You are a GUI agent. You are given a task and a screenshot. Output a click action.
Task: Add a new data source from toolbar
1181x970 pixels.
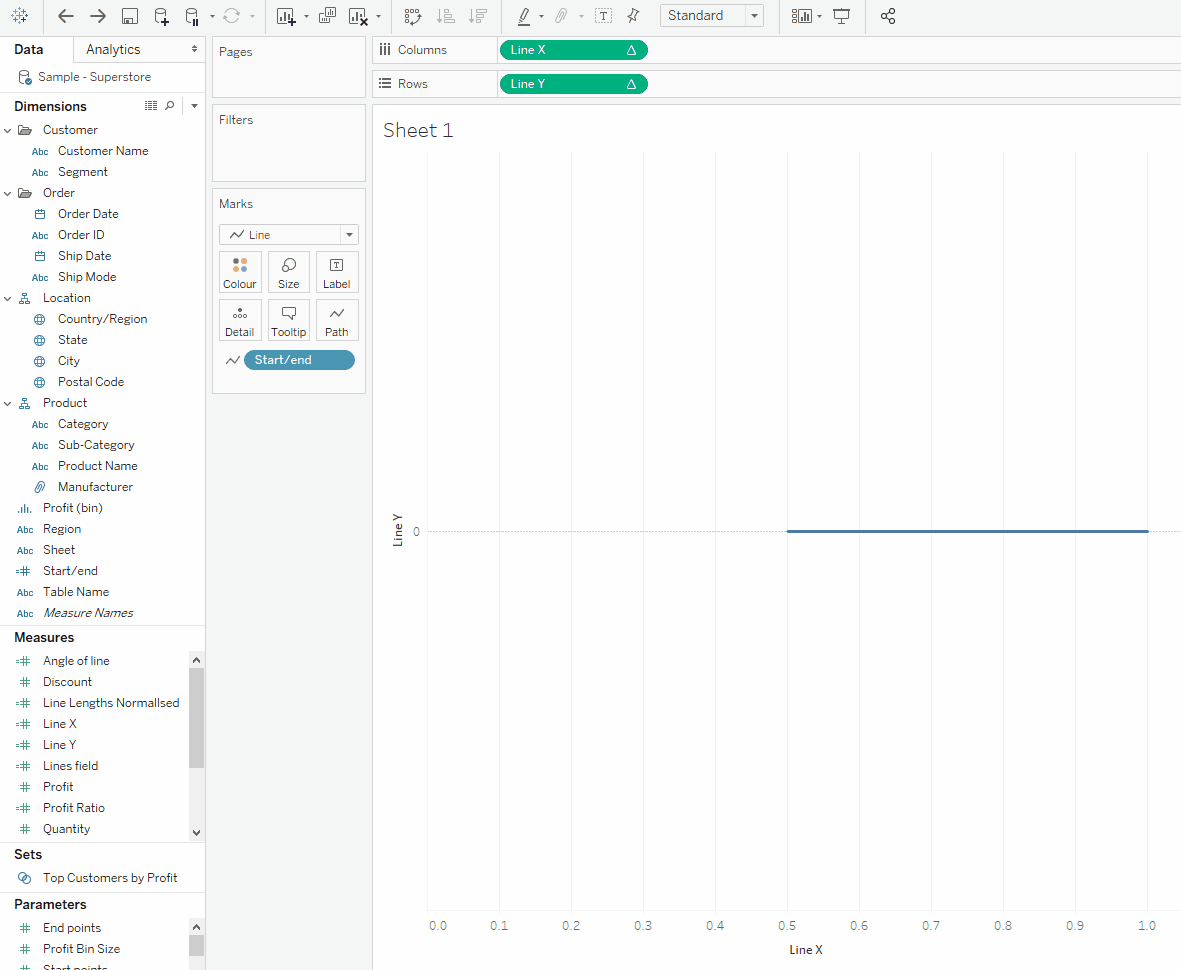[161, 16]
